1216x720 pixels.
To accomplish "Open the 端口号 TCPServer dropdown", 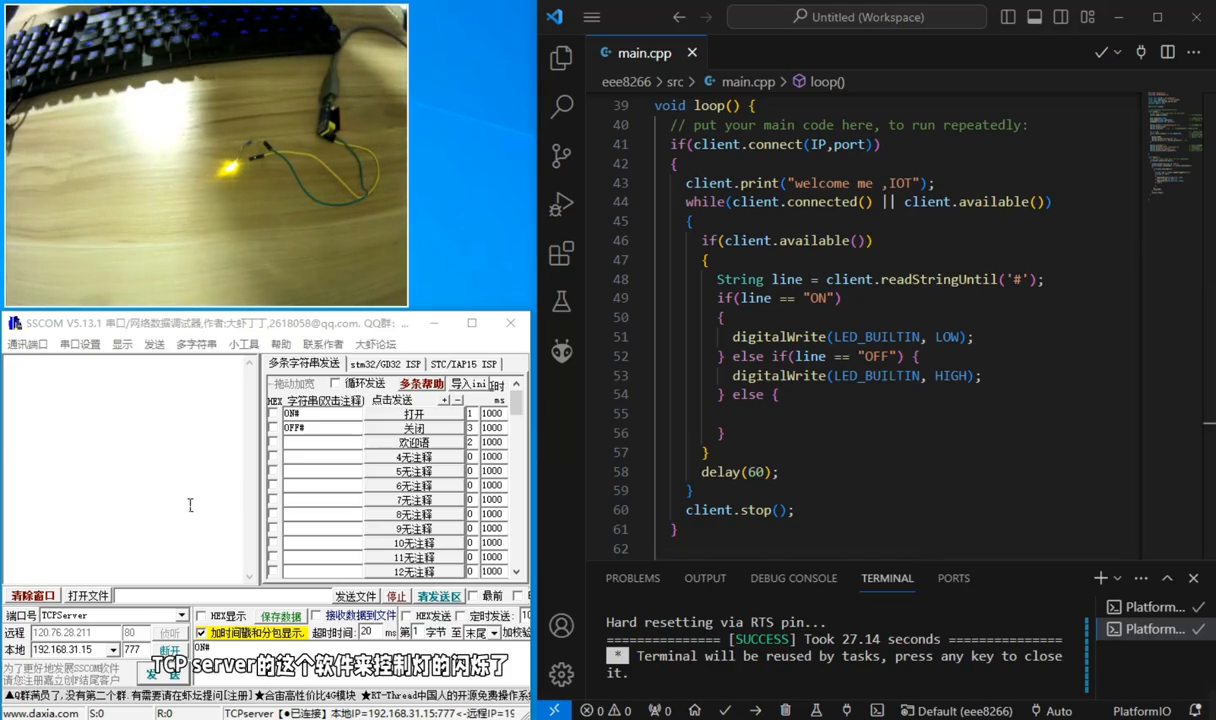I will point(181,616).
